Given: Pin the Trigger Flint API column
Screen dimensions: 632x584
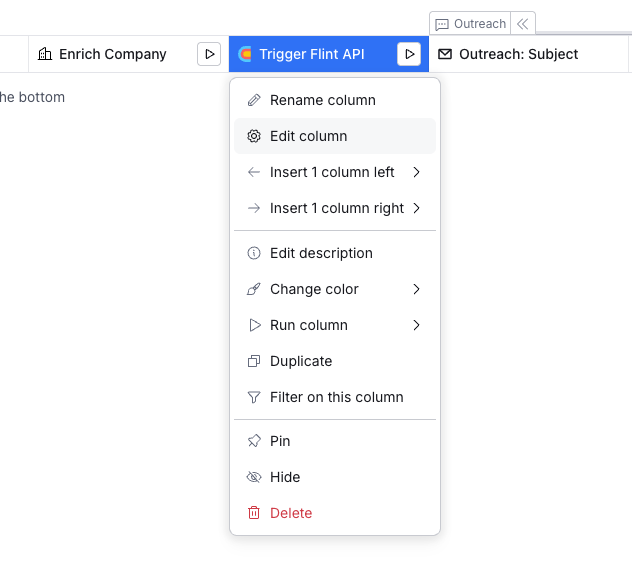Looking at the screenshot, I should tap(254, 441).
